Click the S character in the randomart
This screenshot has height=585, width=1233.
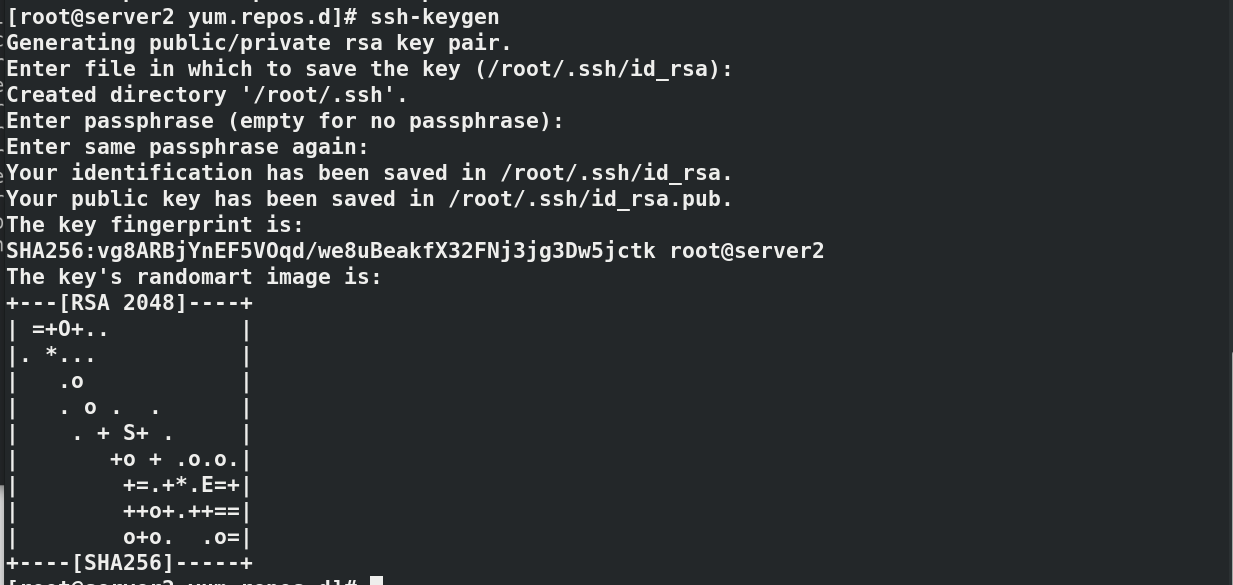(x=130, y=433)
